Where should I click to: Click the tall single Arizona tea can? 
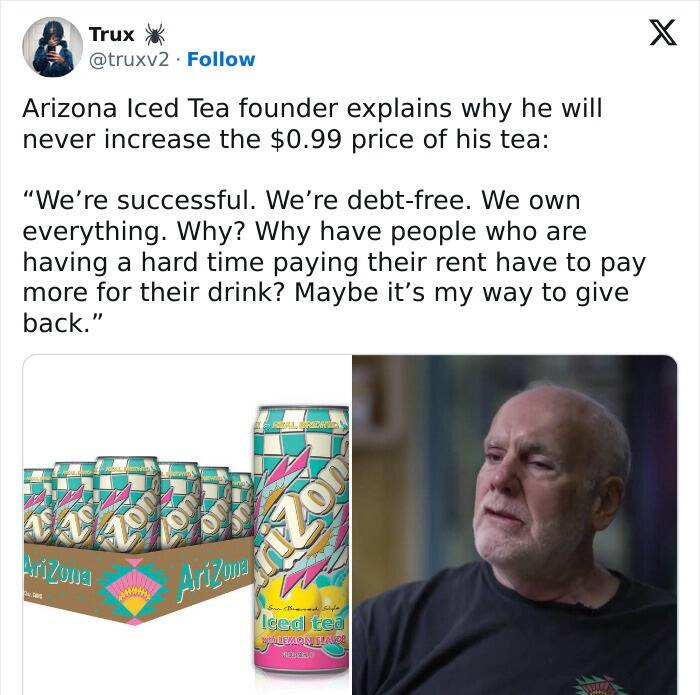(301, 539)
